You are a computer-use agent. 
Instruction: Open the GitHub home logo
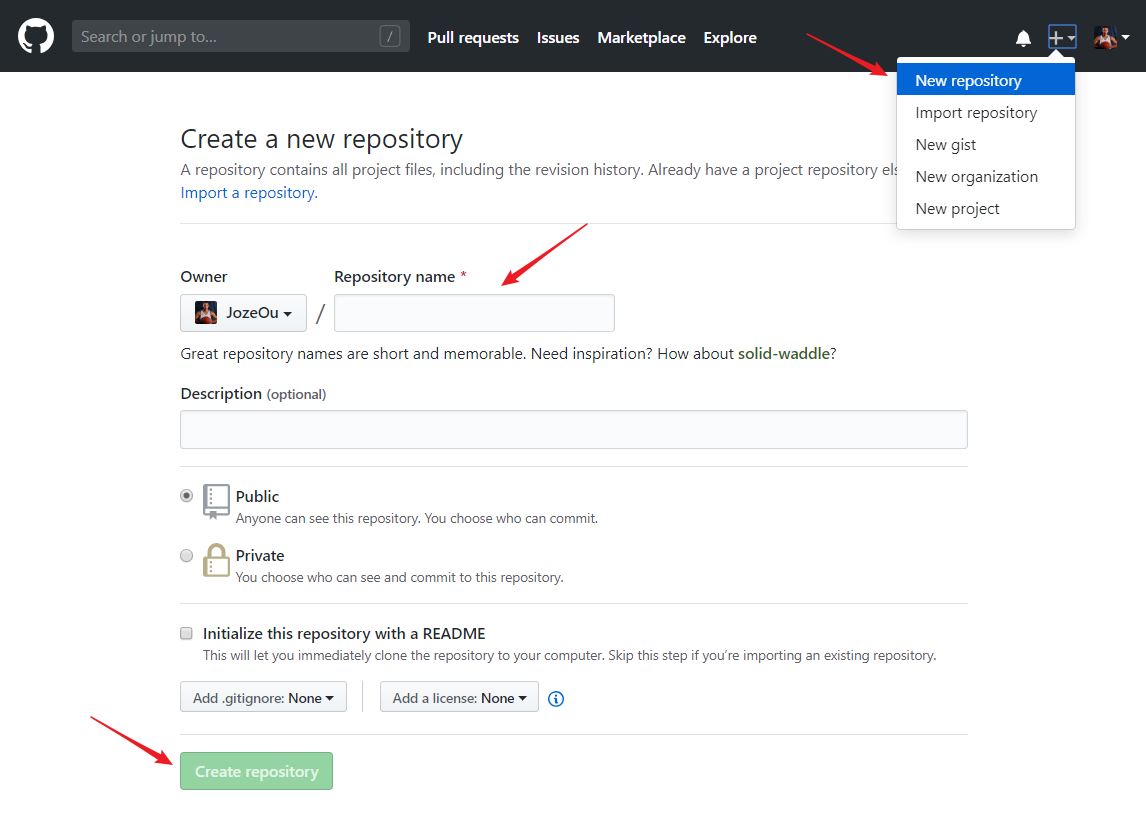(36, 37)
